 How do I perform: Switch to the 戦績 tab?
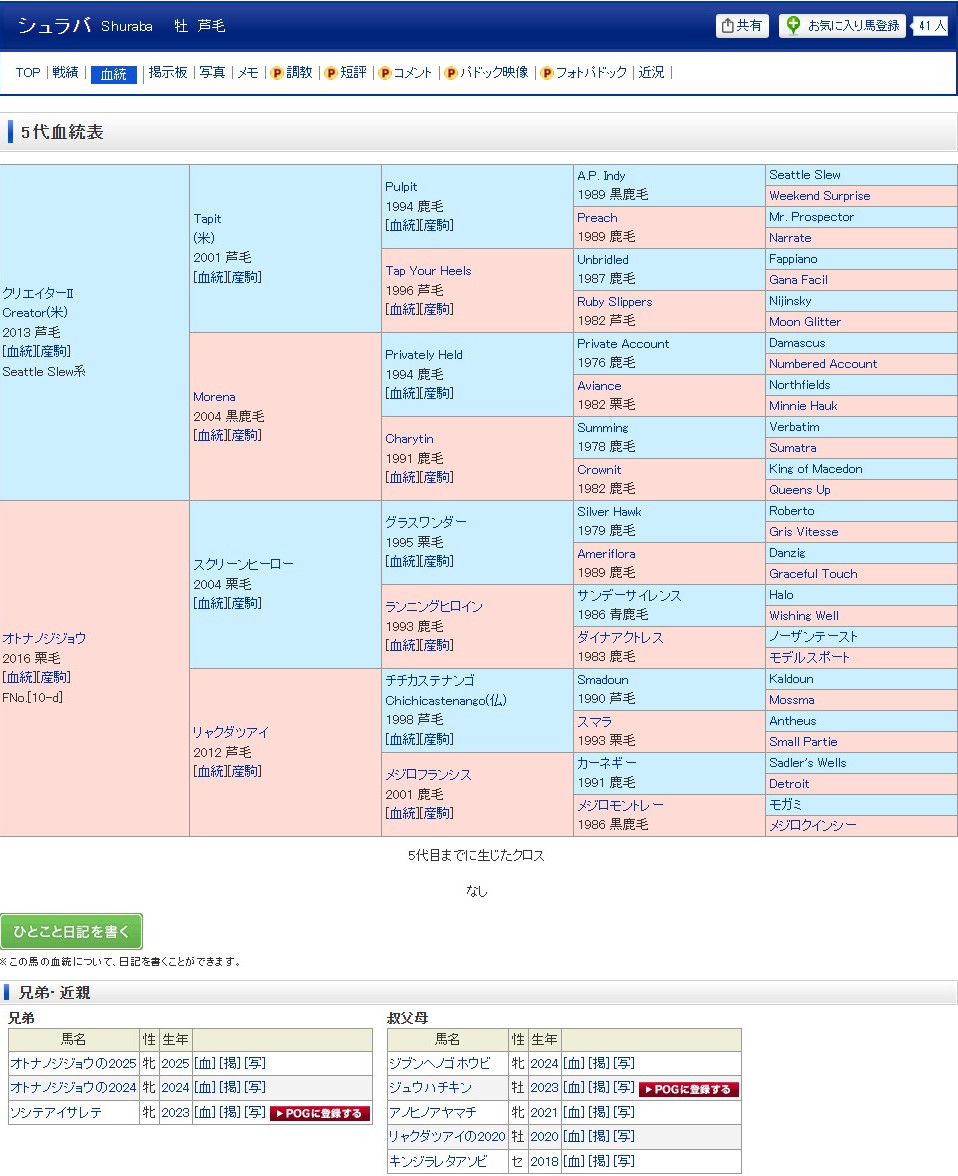click(x=65, y=73)
